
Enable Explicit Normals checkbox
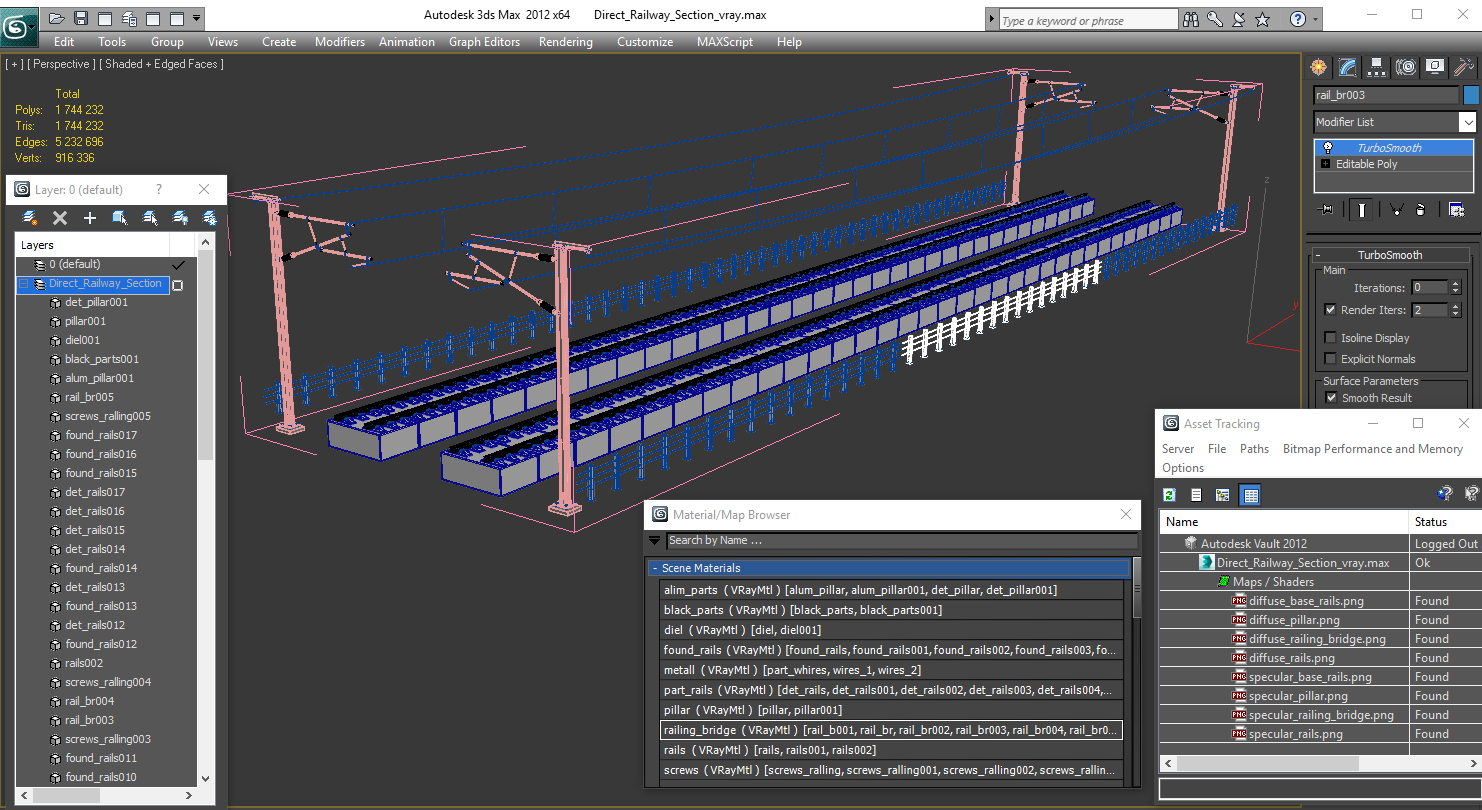(x=1330, y=359)
